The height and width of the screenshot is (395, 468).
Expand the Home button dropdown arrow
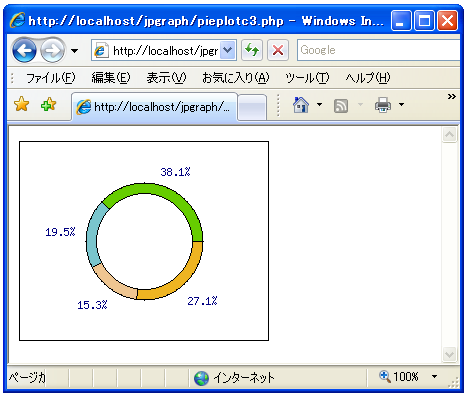point(319,105)
